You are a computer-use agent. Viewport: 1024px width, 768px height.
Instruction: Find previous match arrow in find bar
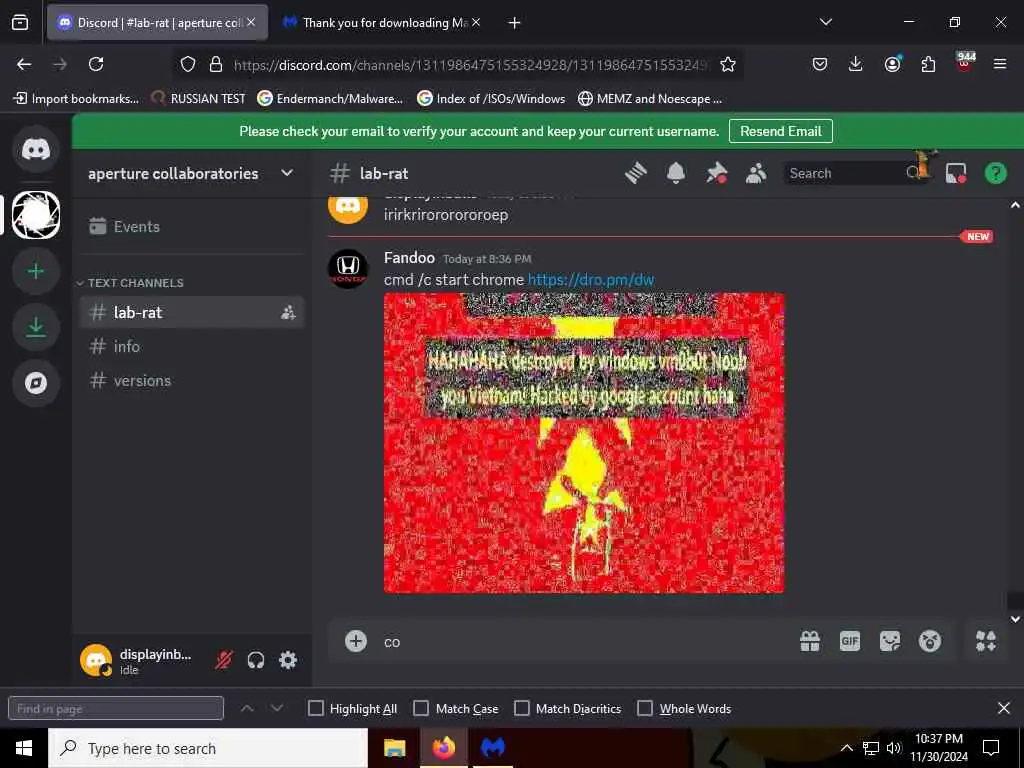tap(247, 709)
